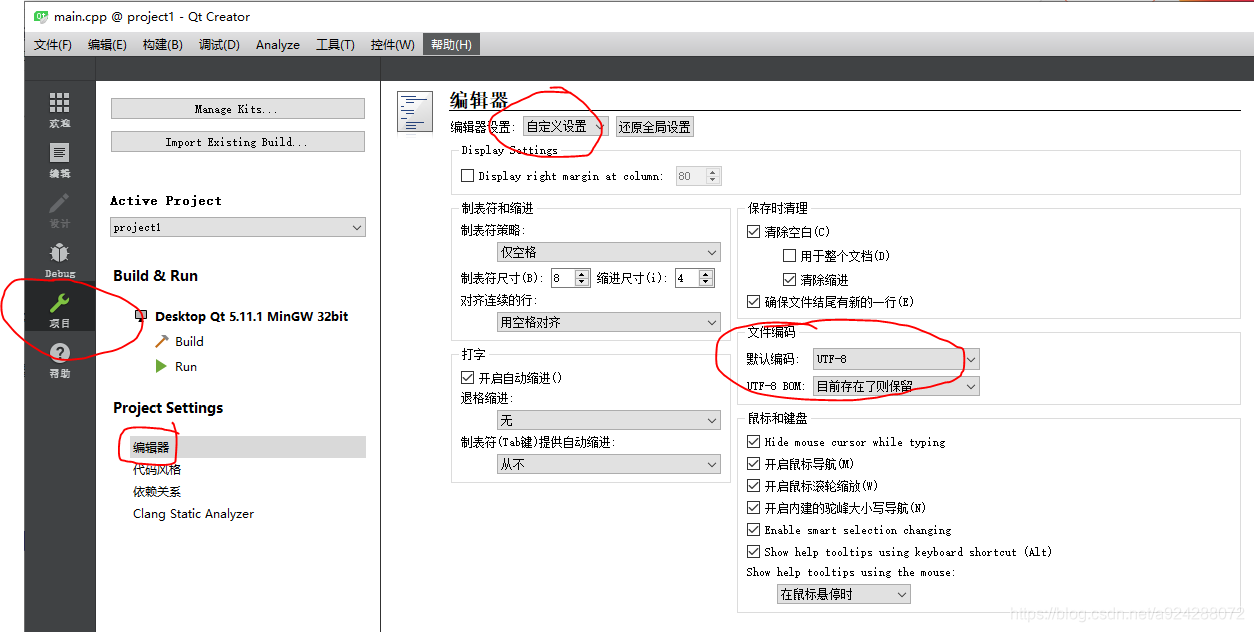Open the 默认编码 dropdown UTF-8

click(x=896, y=359)
